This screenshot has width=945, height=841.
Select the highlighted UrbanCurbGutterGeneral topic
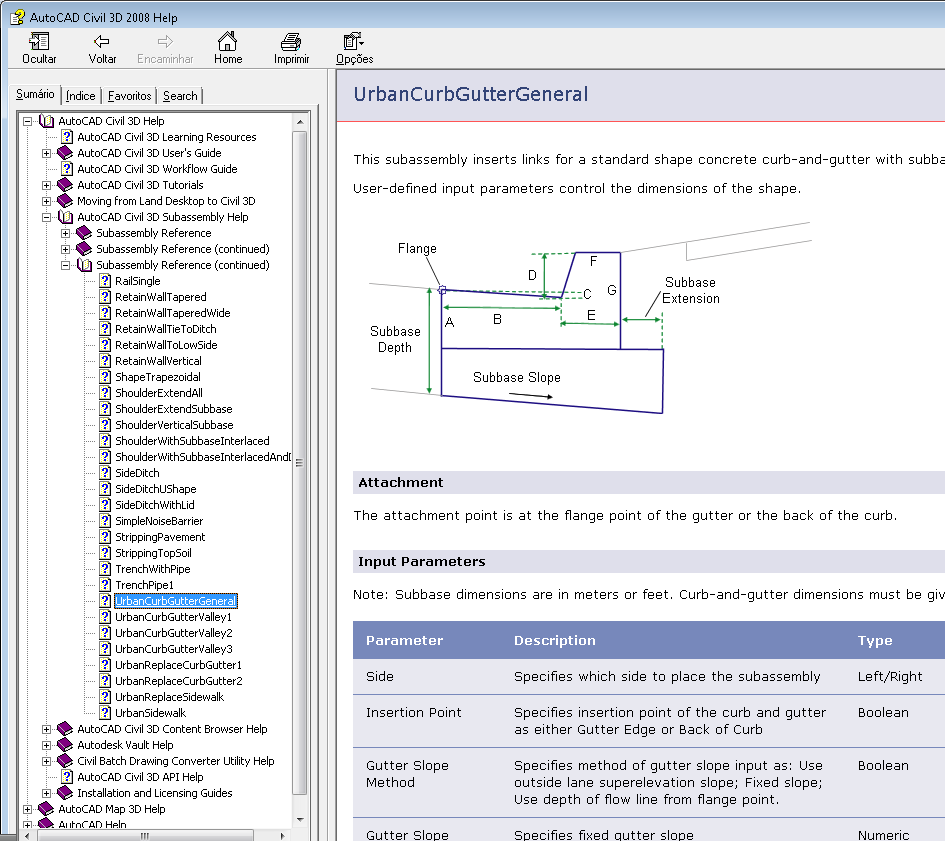tap(176, 600)
